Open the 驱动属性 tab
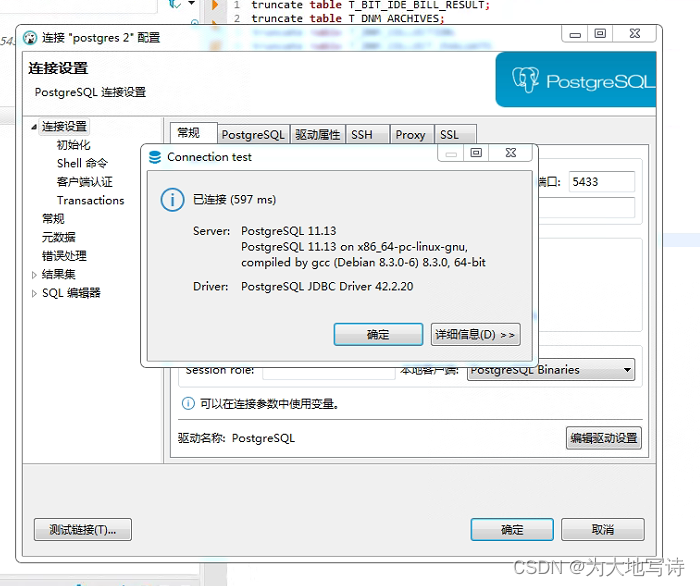The height and width of the screenshot is (586, 700). [x=317, y=134]
